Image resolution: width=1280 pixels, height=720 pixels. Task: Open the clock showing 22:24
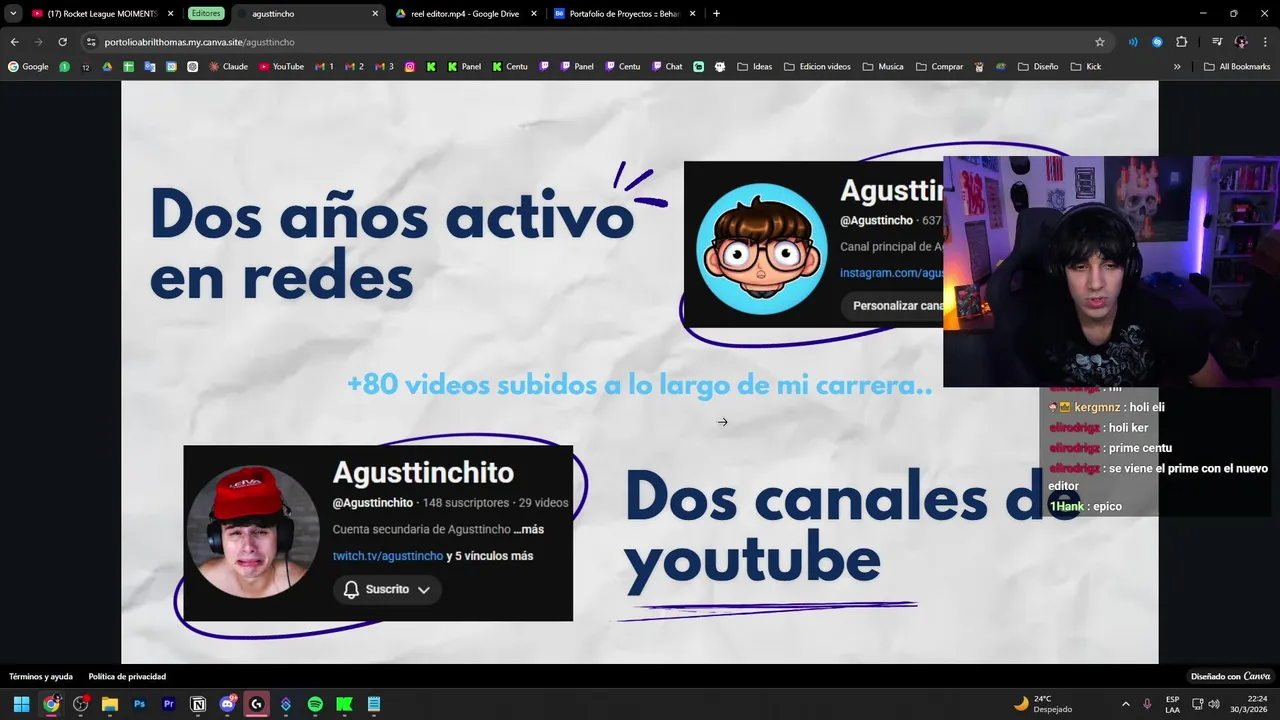tap(1249, 704)
